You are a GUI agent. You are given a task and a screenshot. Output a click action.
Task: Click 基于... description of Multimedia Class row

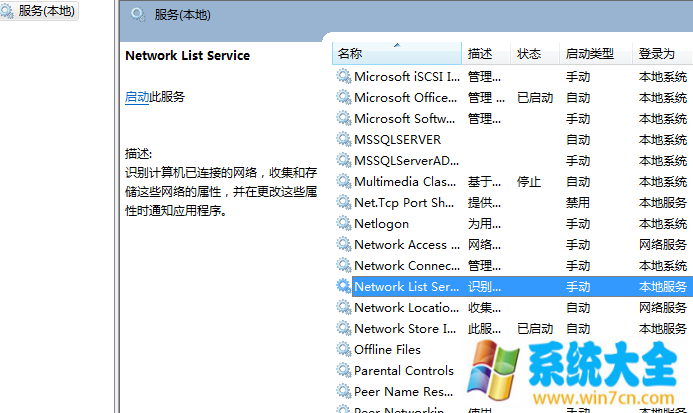tap(484, 181)
